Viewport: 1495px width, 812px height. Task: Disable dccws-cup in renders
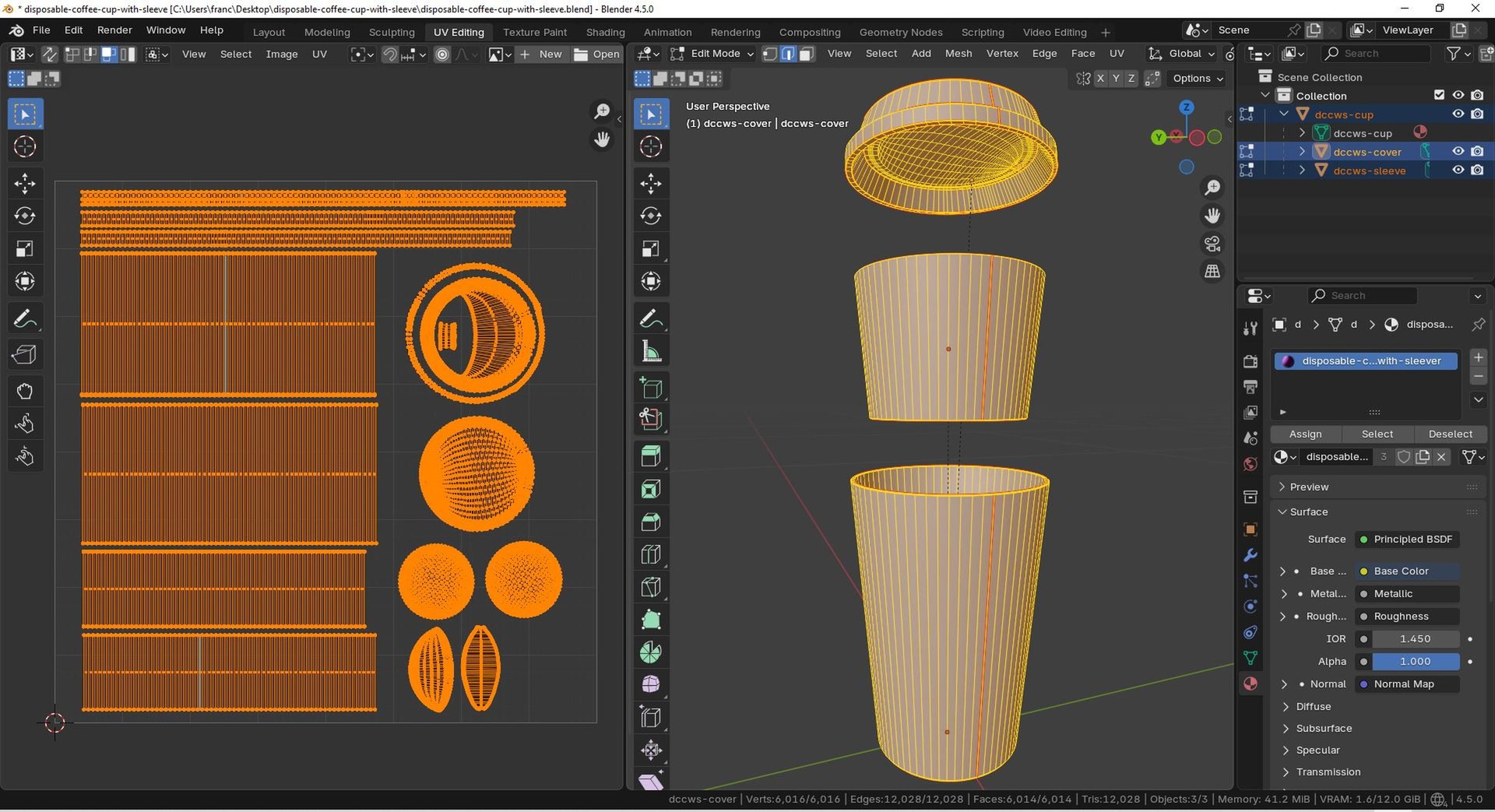coord(1477,114)
